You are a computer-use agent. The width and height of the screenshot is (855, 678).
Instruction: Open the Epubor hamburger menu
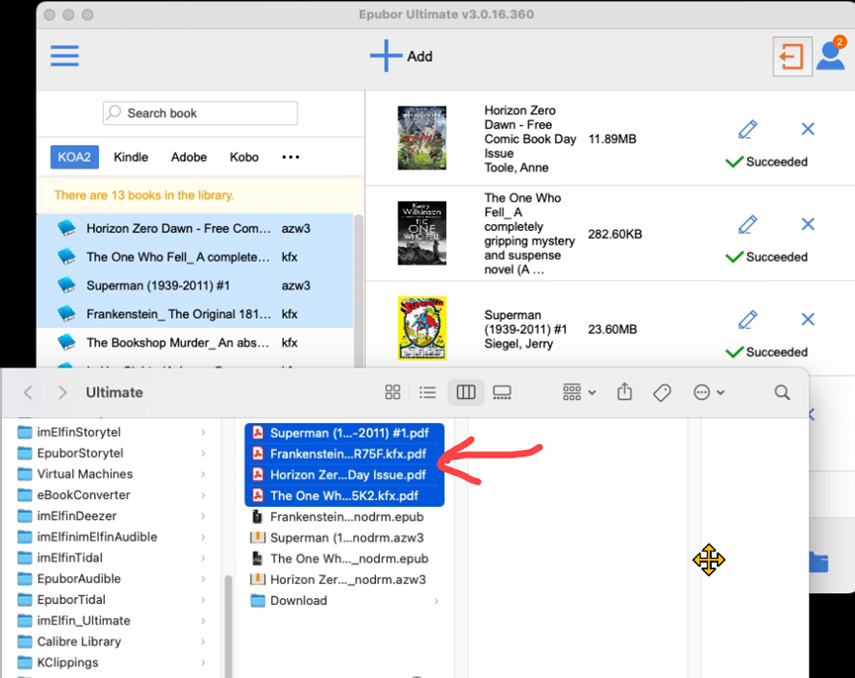pos(64,56)
